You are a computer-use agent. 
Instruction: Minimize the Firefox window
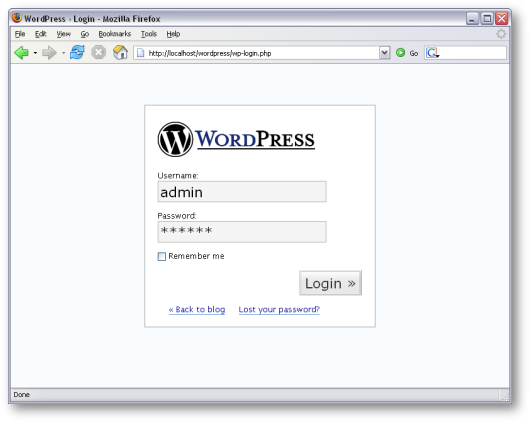pos(473,18)
